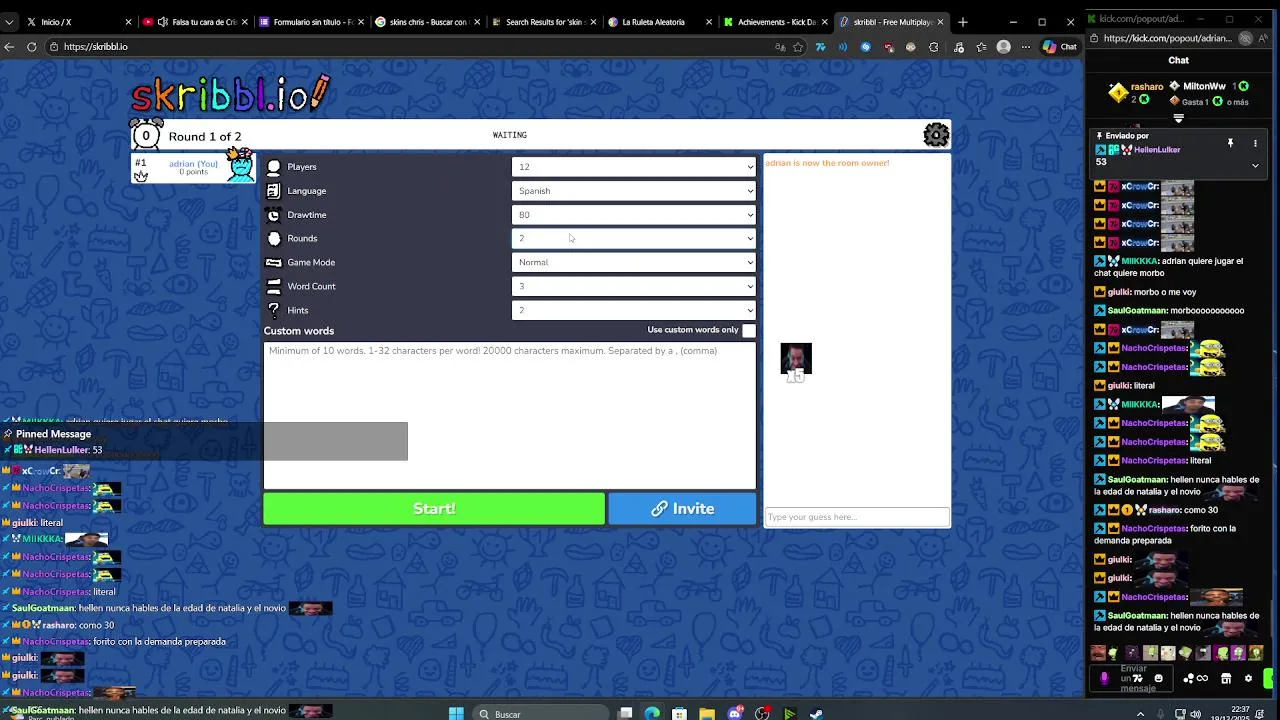The image size is (1280, 720).
Task: Click the Round 1 of 2 label
Action: (x=205, y=136)
